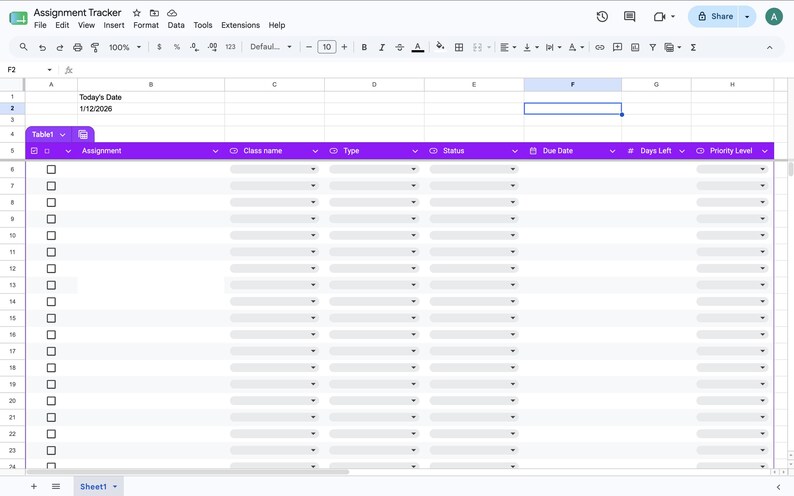Click the undo arrow icon
This screenshot has width=794, height=496.
pos(42,48)
